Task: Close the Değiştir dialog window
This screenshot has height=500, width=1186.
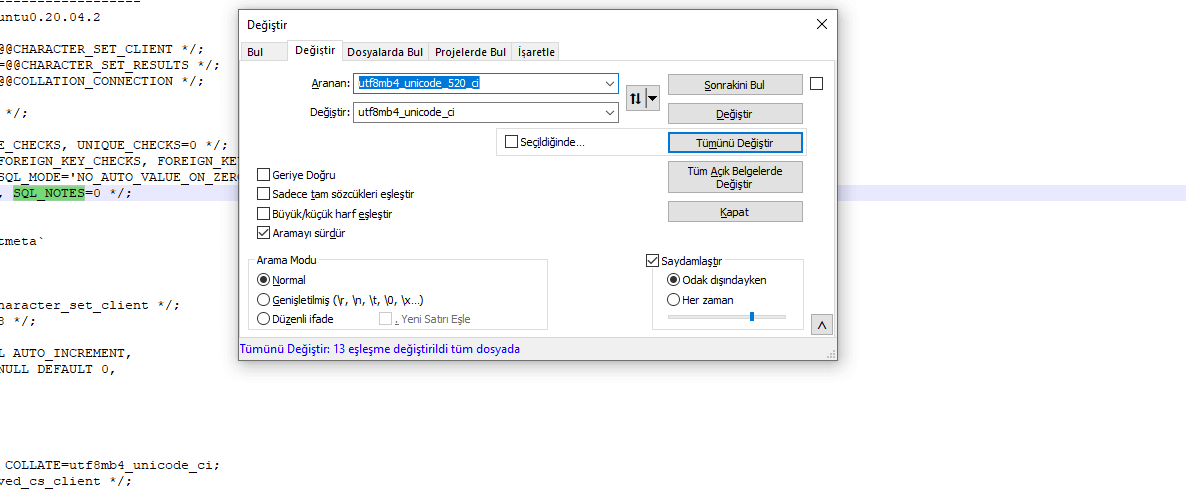Action: (x=821, y=25)
